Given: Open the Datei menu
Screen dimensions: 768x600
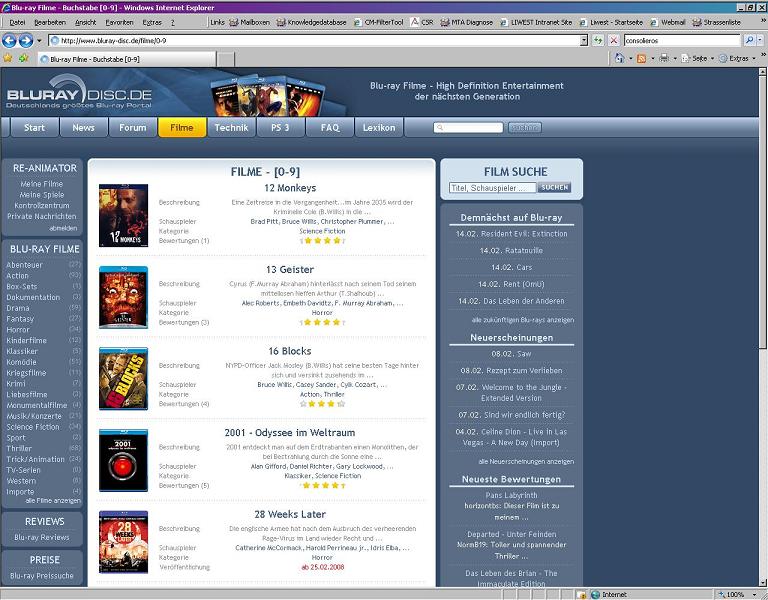Looking at the screenshot, I should pyautogui.click(x=17, y=23).
